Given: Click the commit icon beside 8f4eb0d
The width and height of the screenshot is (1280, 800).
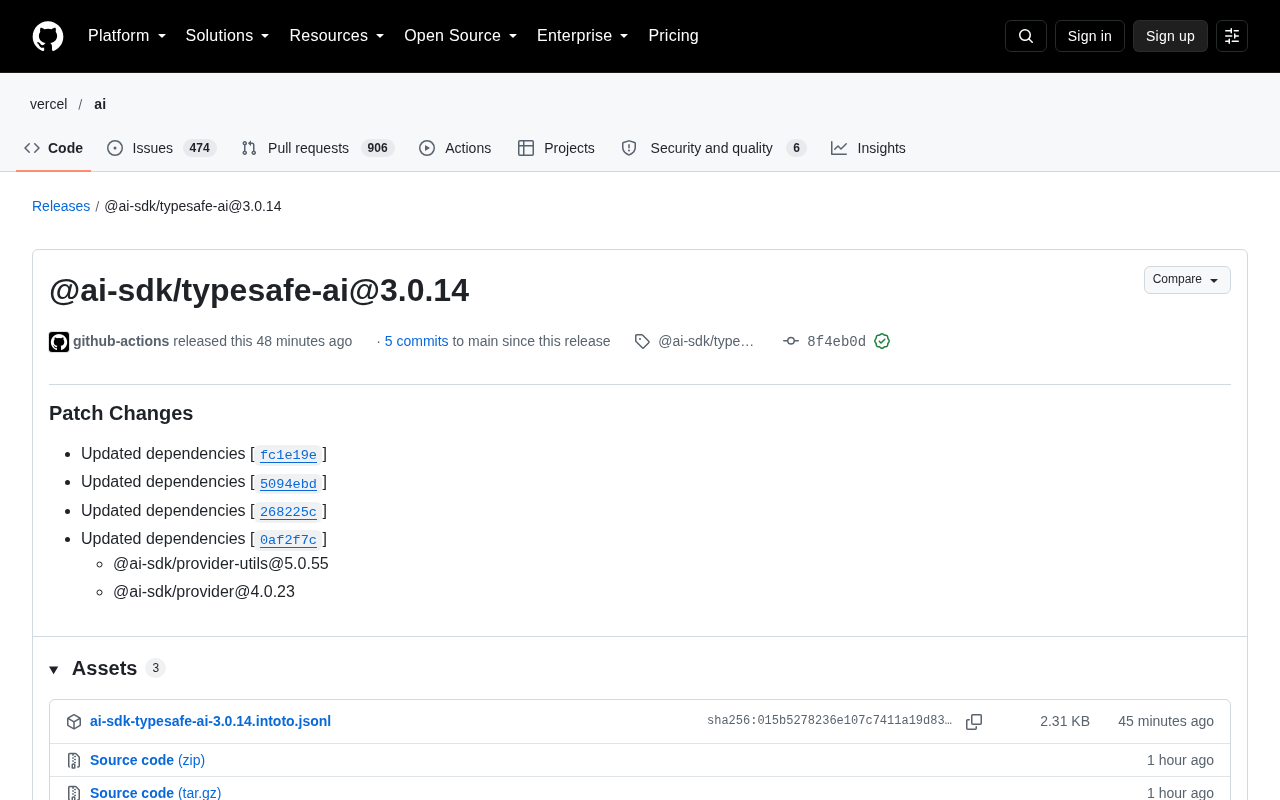Looking at the screenshot, I should click(791, 341).
